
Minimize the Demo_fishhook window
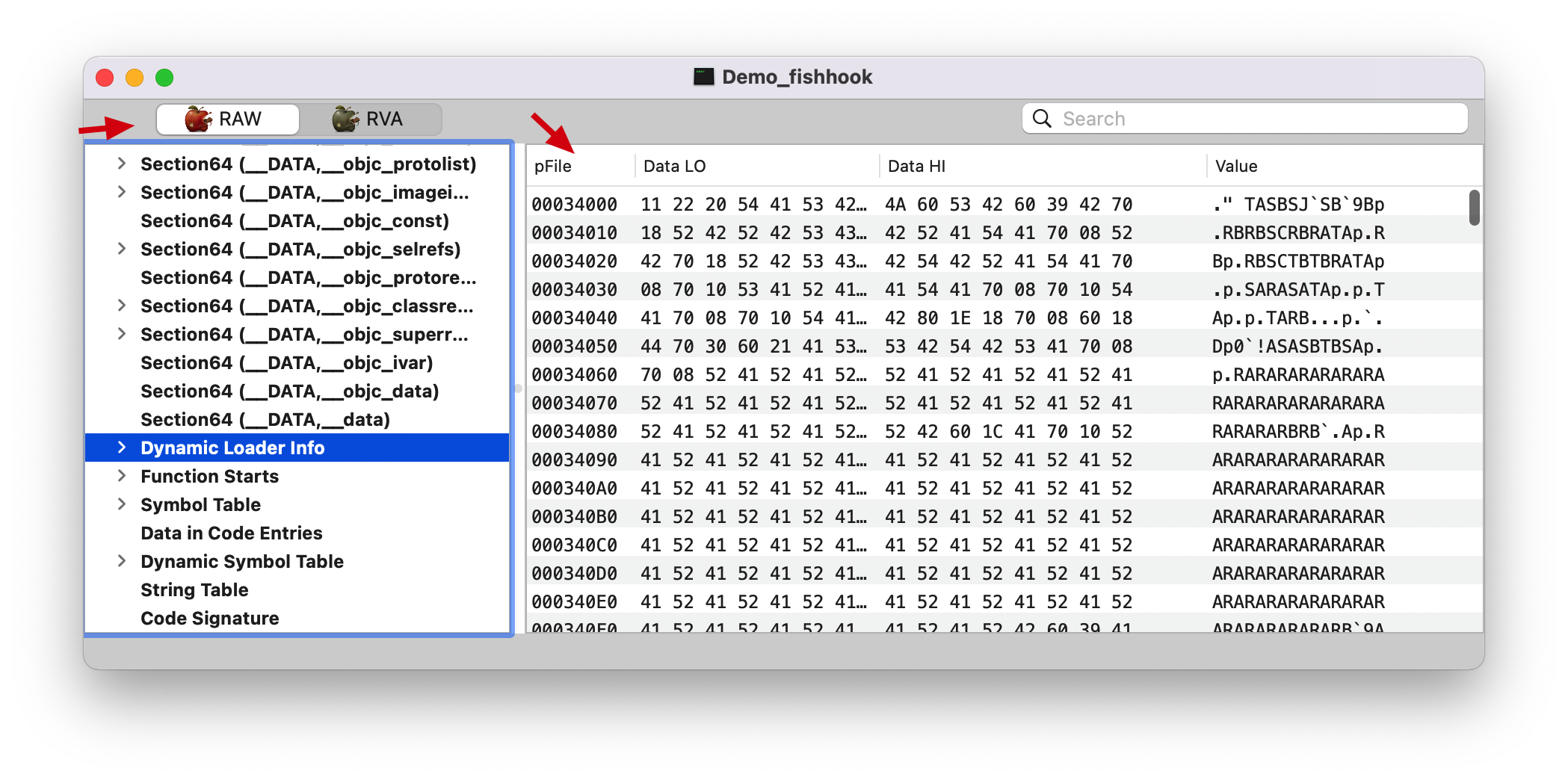pos(135,78)
